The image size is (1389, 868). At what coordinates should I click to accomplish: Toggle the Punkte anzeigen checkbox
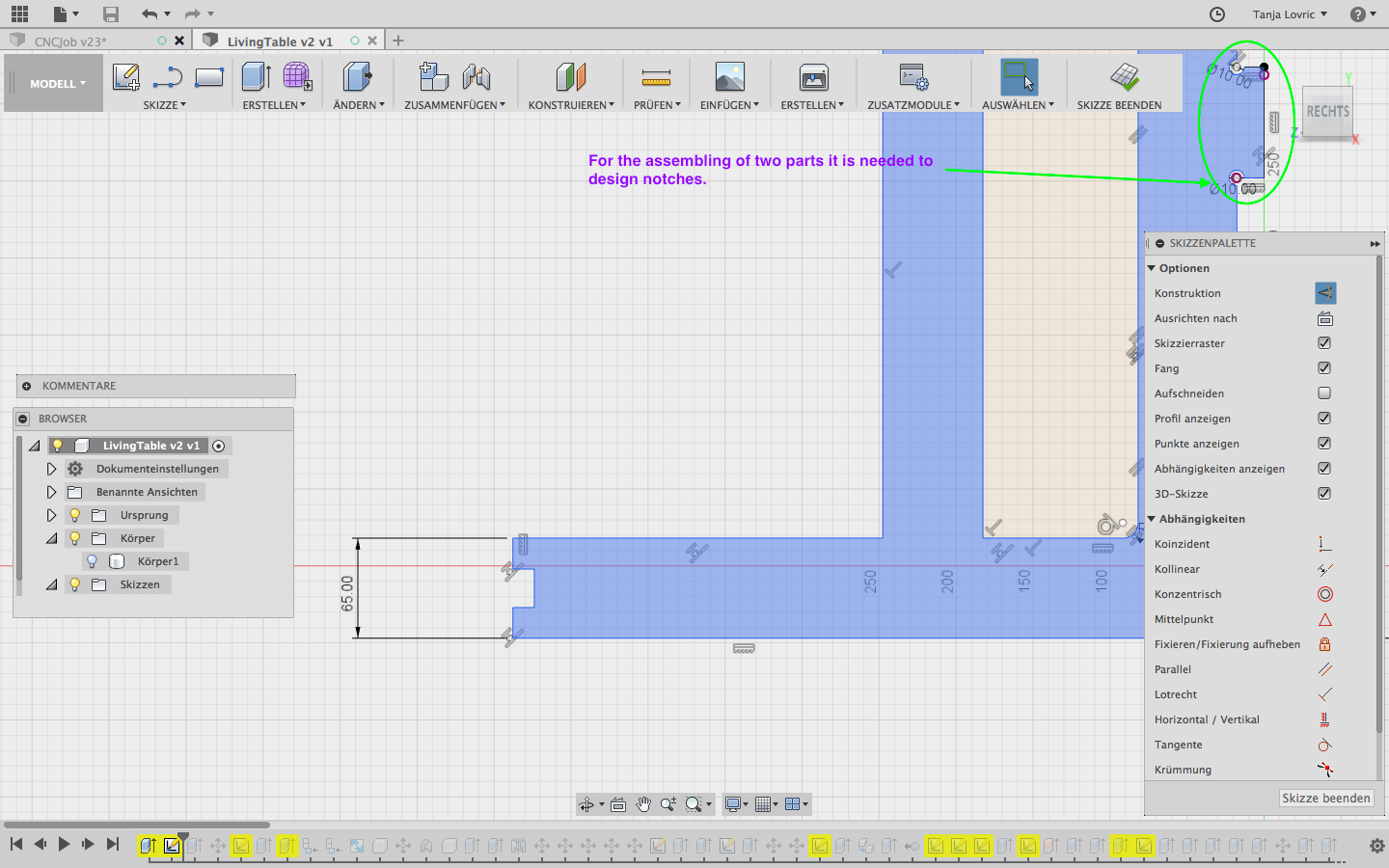[x=1324, y=444]
